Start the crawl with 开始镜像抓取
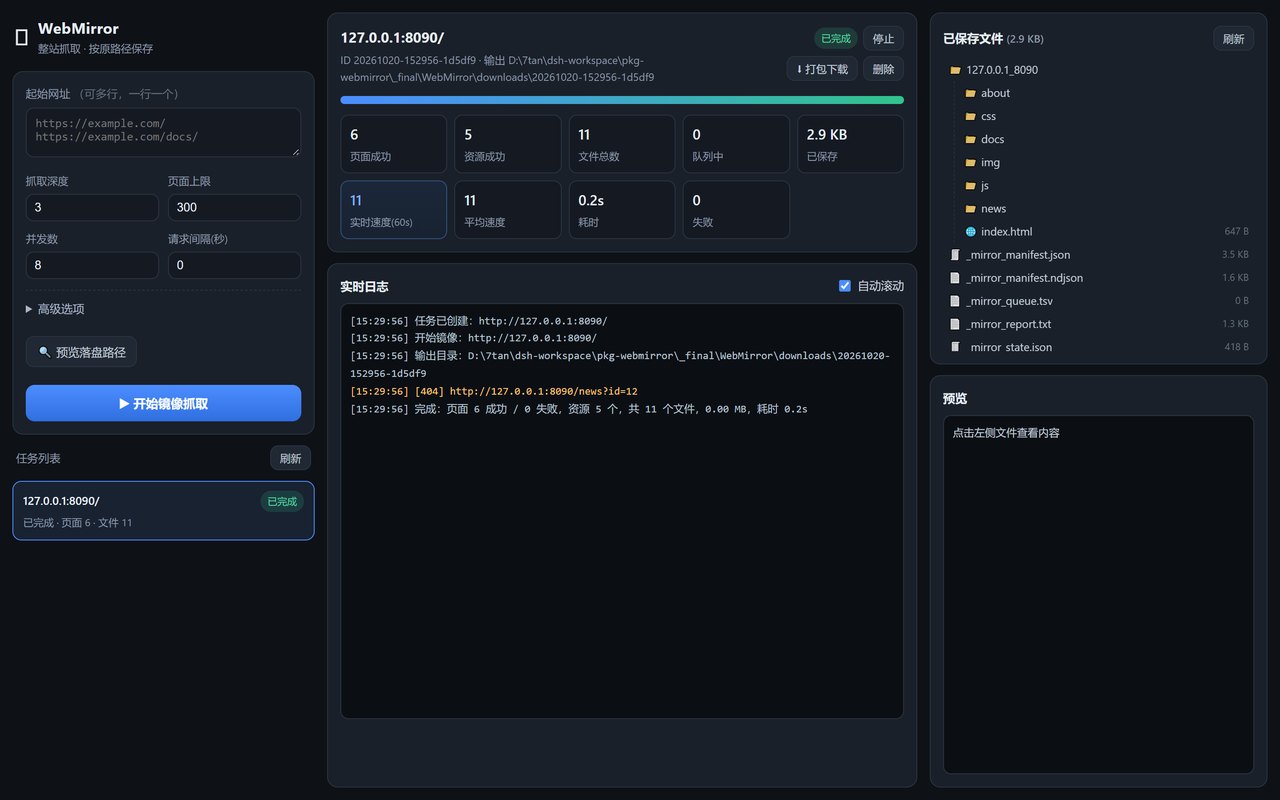This screenshot has height=800, width=1280. coord(163,403)
